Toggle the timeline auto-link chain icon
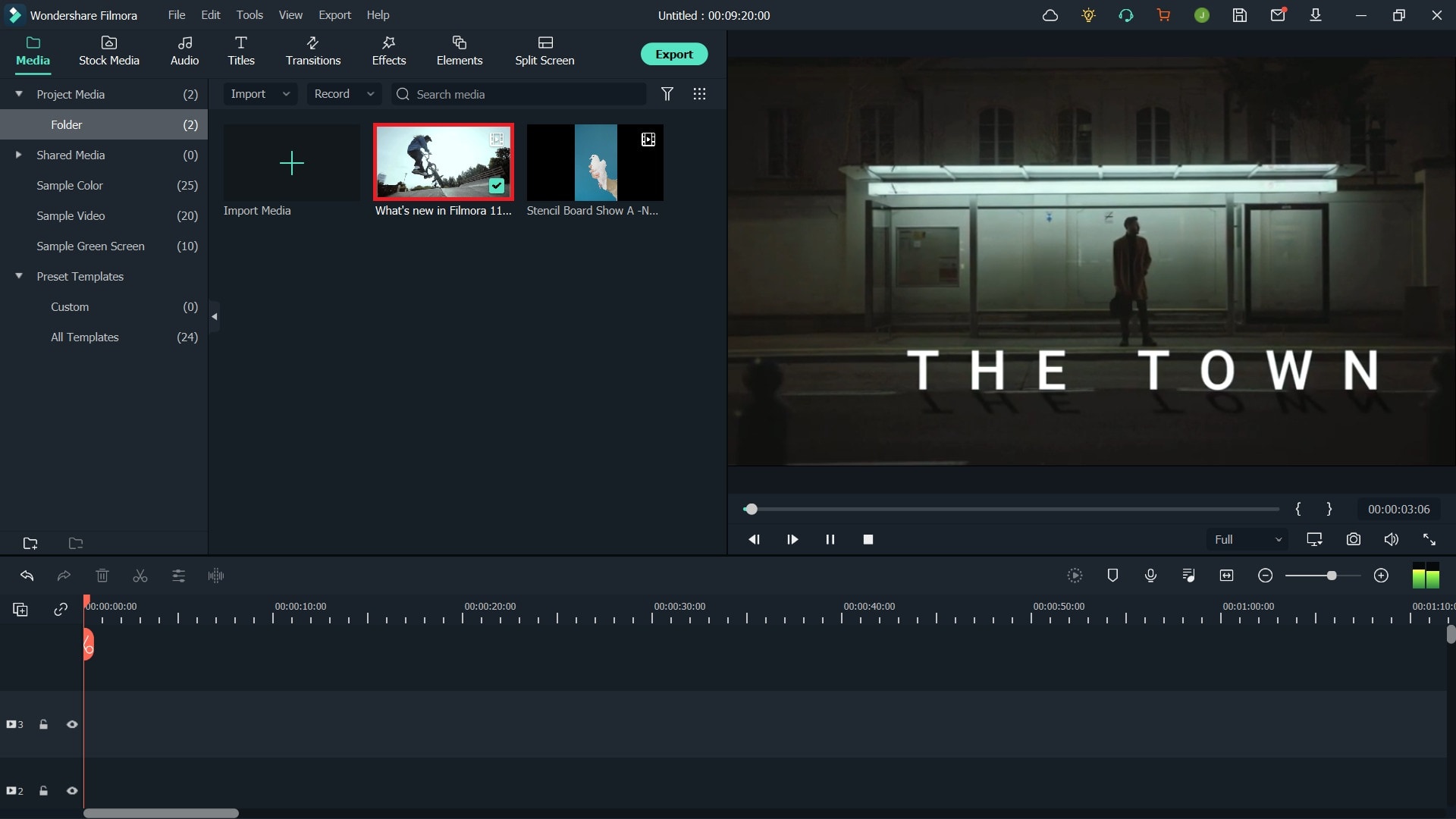Screen dimensions: 1456x819 click(61, 610)
